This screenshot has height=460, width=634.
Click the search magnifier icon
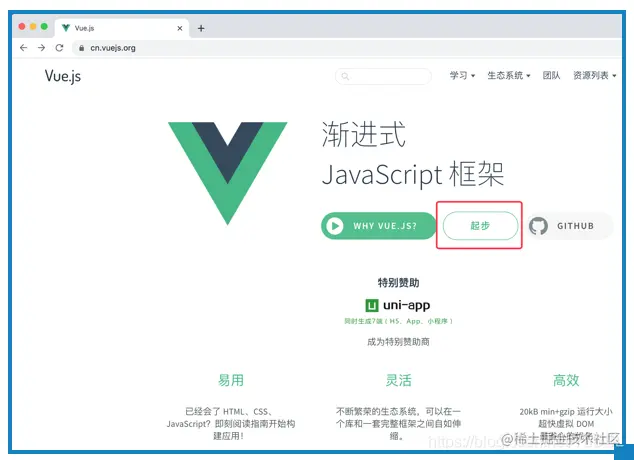point(345,76)
